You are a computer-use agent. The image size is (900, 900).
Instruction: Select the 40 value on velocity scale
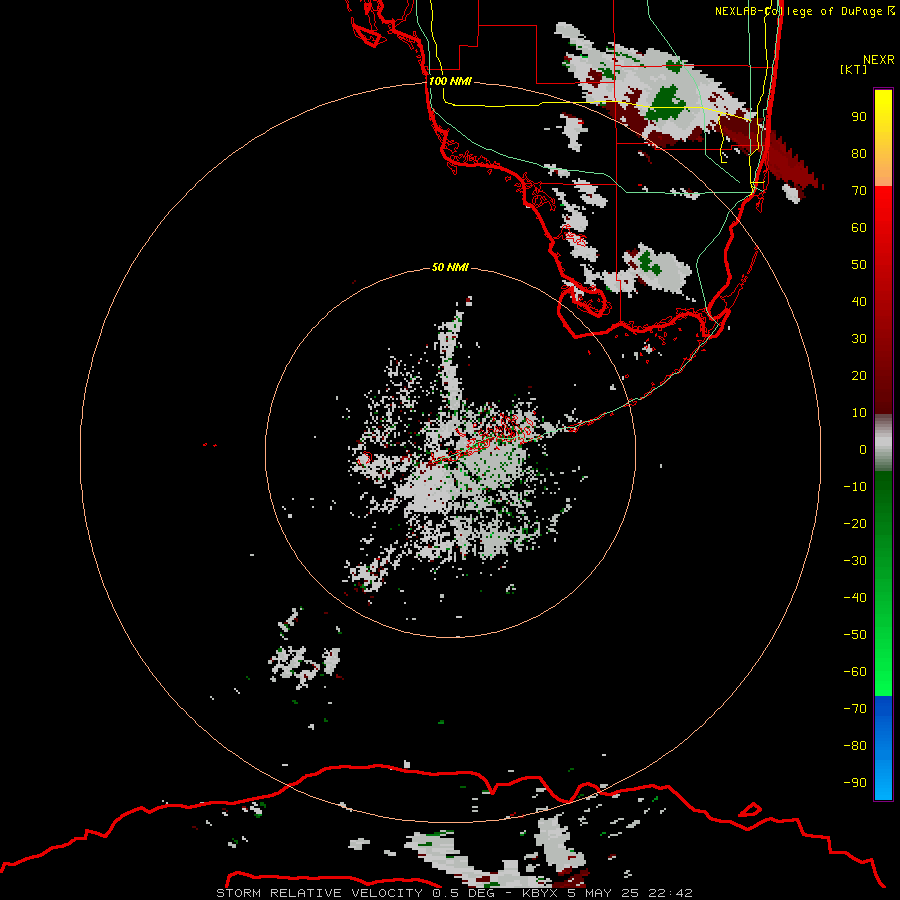859,302
